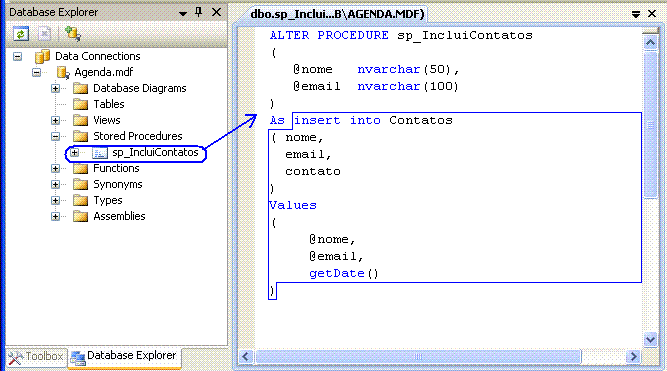Click the disabled Stop Refresh toolbar icon
The height and width of the screenshot is (371, 667).
click(45, 34)
